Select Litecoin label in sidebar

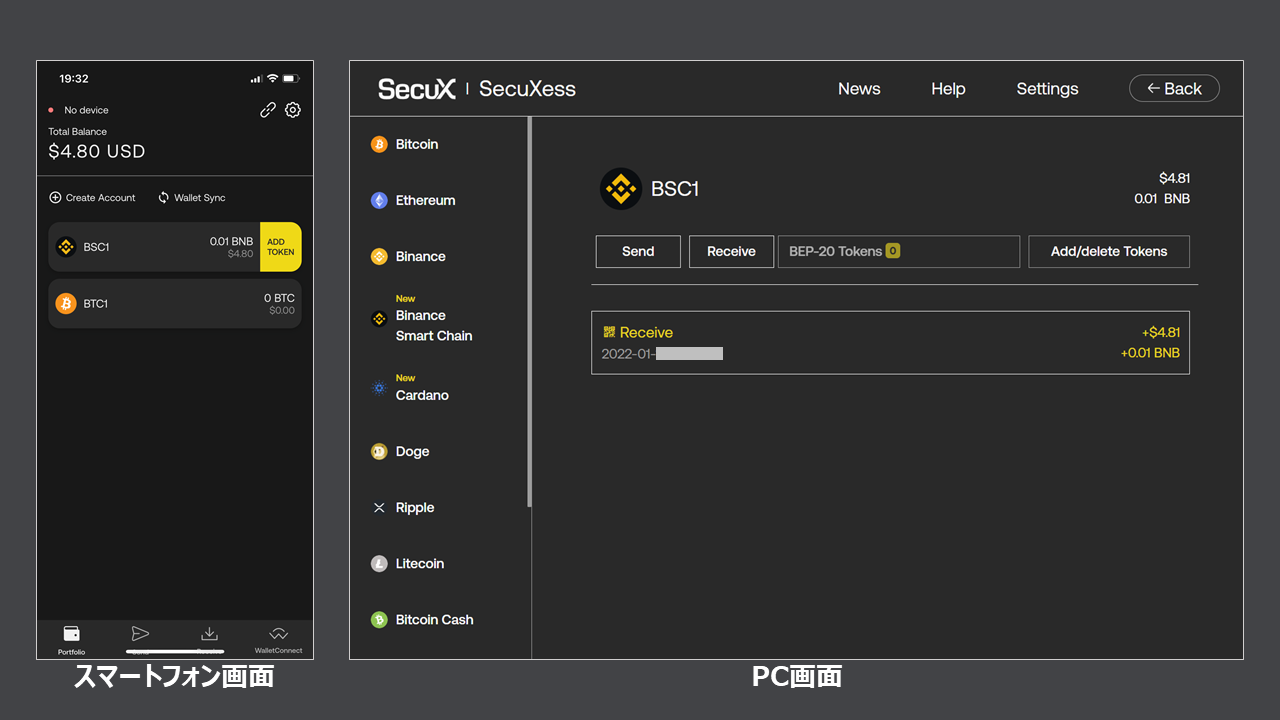(420, 564)
